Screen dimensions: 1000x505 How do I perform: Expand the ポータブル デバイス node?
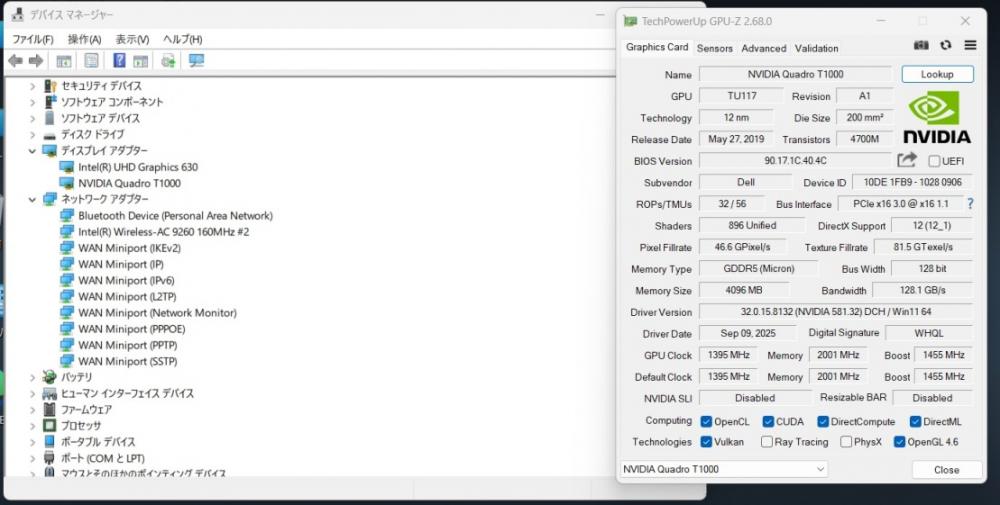click(x=33, y=442)
